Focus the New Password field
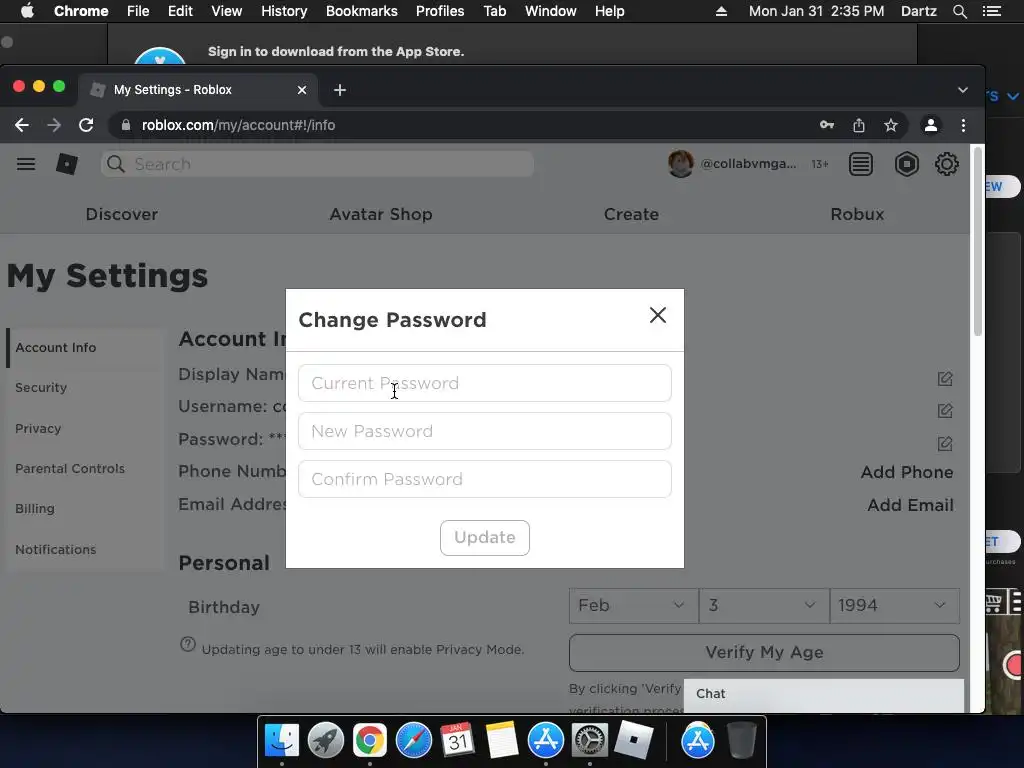The image size is (1024, 768). (x=485, y=431)
